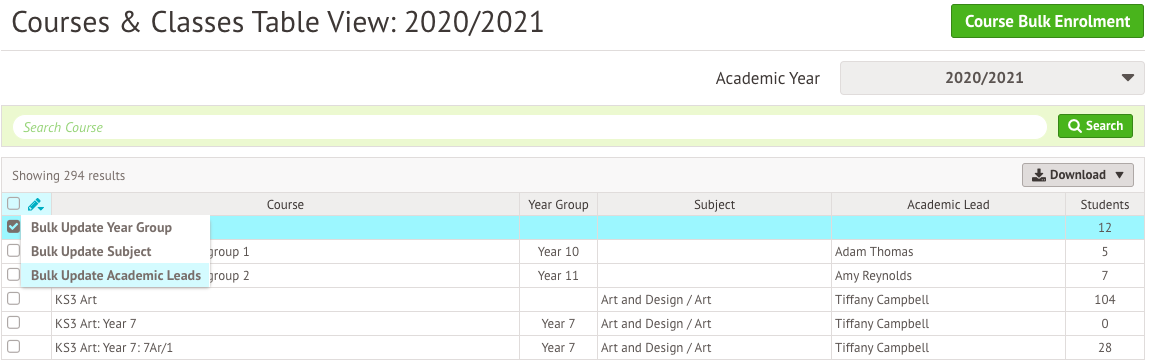Check the KS3 Art row checkbox

pyautogui.click(x=13, y=299)
